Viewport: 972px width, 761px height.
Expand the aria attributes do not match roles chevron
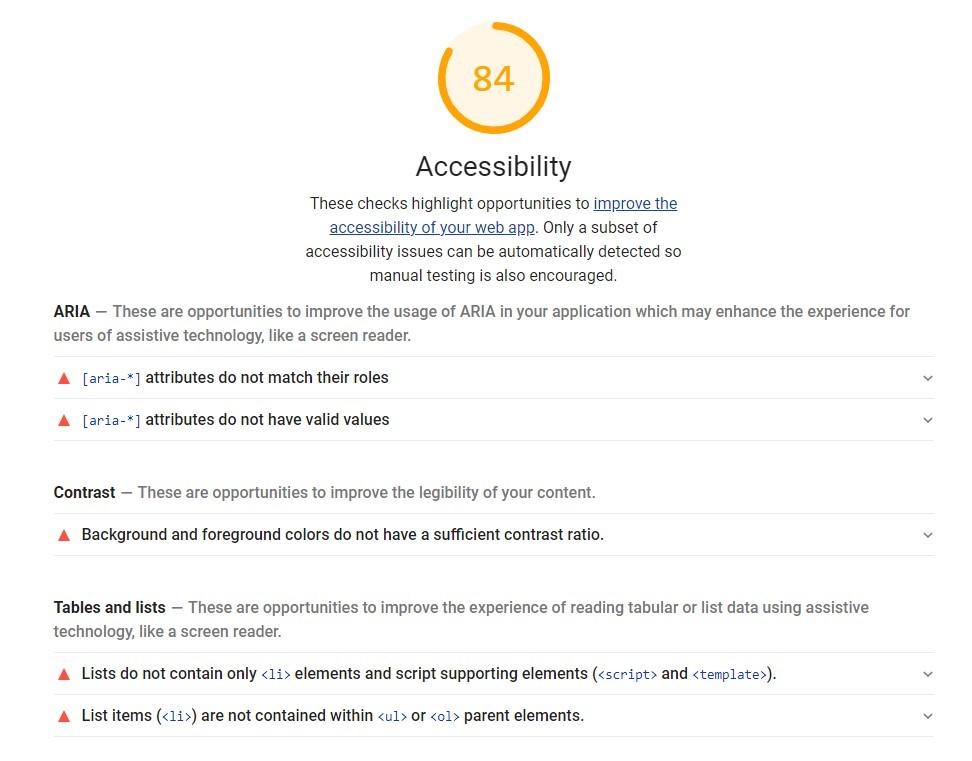click(927, 378)
